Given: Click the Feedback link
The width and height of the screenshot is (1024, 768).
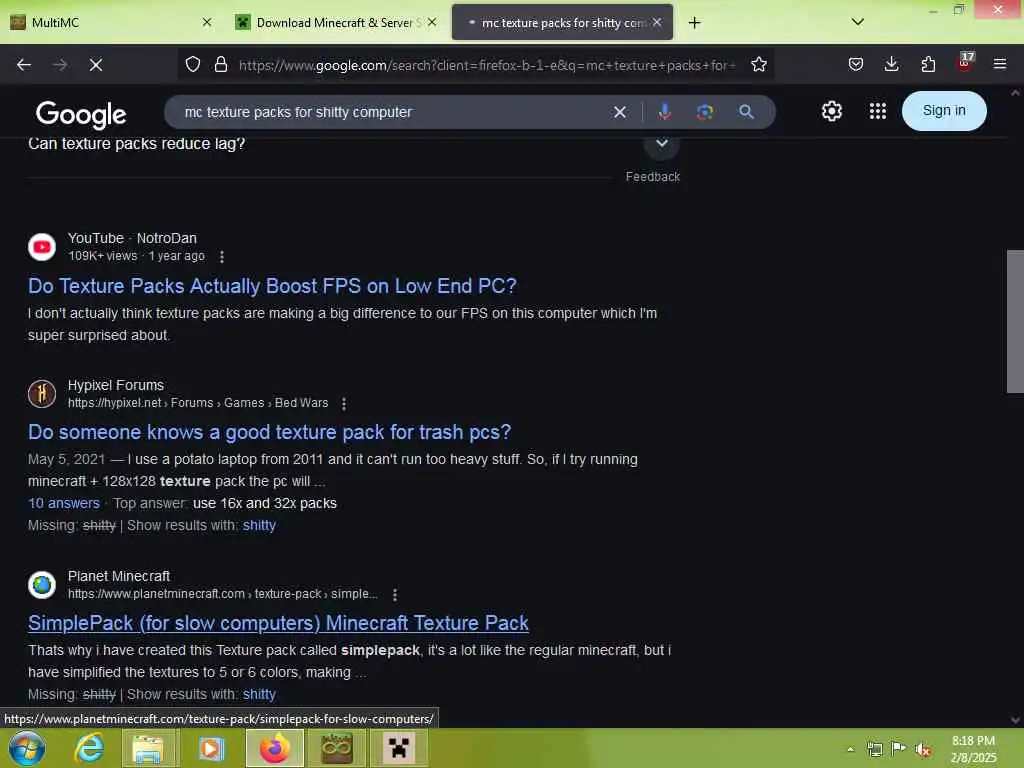Looking at the screenshot, I should tap(652, 177).
